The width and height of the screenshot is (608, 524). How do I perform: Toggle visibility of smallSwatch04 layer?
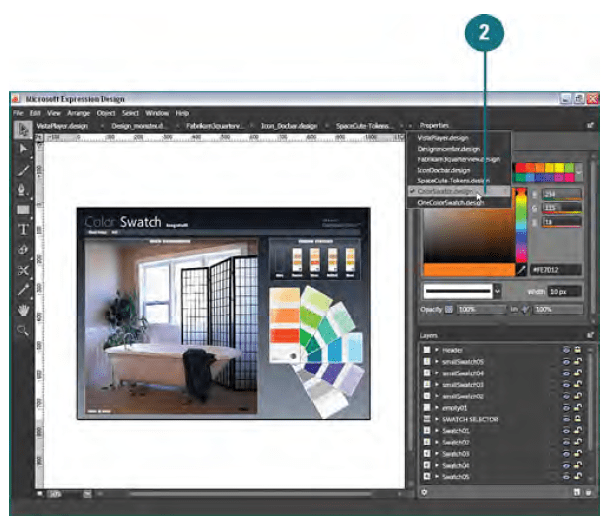coord(567,373)
